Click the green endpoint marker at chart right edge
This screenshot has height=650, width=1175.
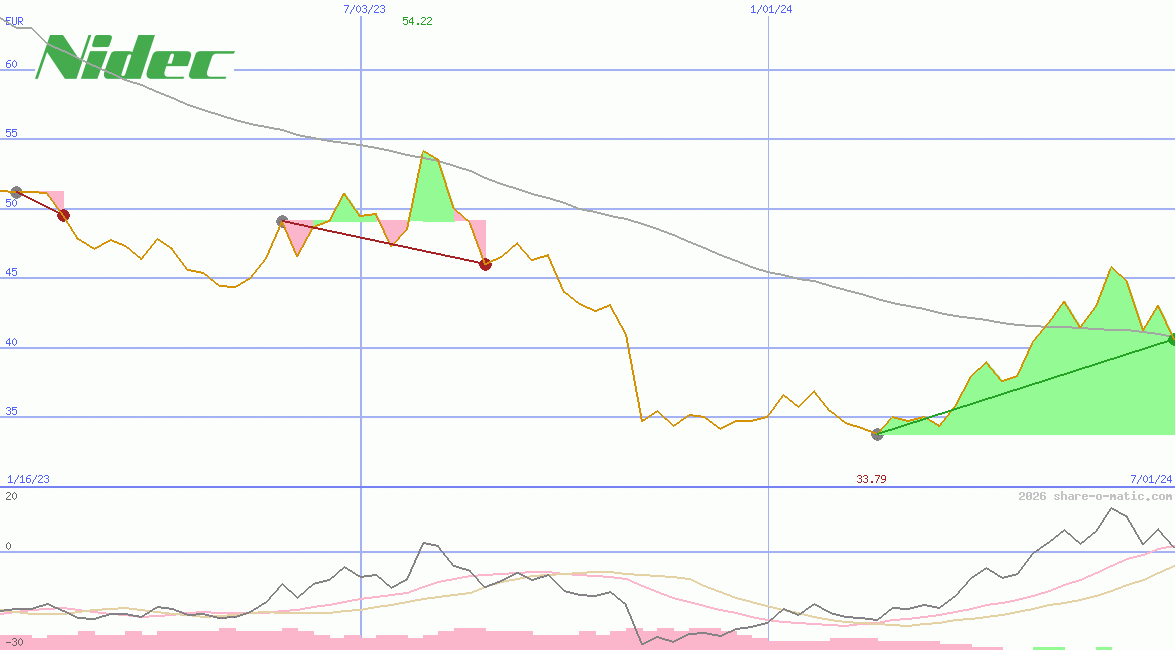click(1169, 340)
